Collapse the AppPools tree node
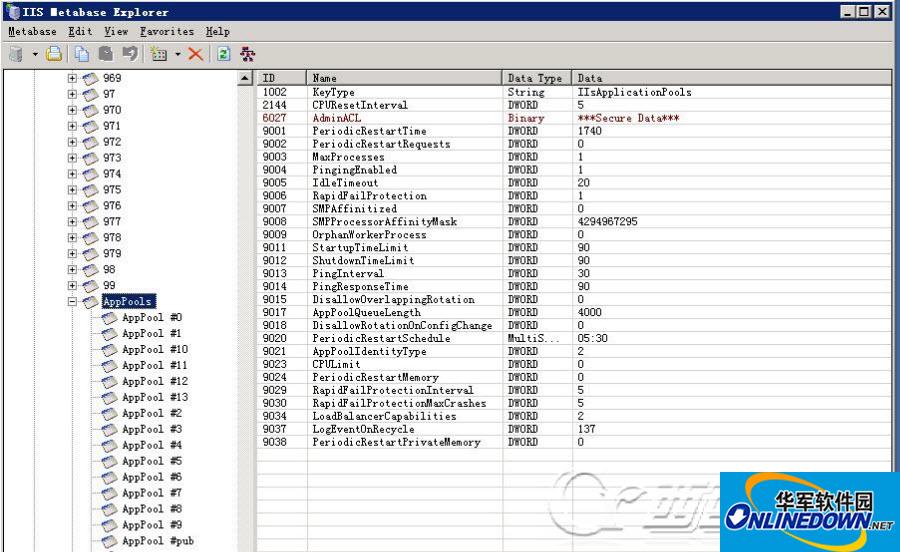The height and width of the screenshot is (552, 900). coord(72,301)
